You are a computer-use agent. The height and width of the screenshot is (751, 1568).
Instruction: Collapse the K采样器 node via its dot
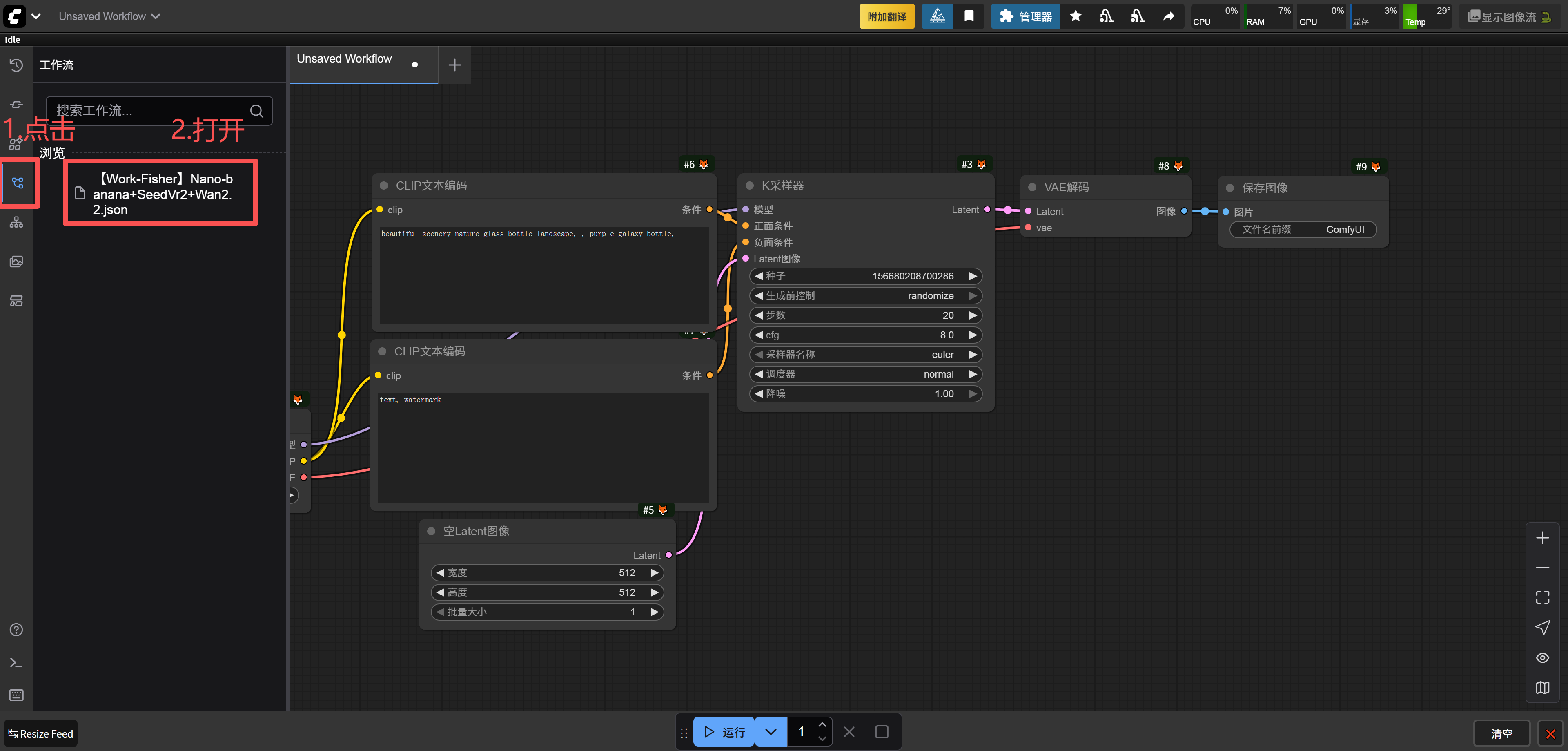point(750,186)
